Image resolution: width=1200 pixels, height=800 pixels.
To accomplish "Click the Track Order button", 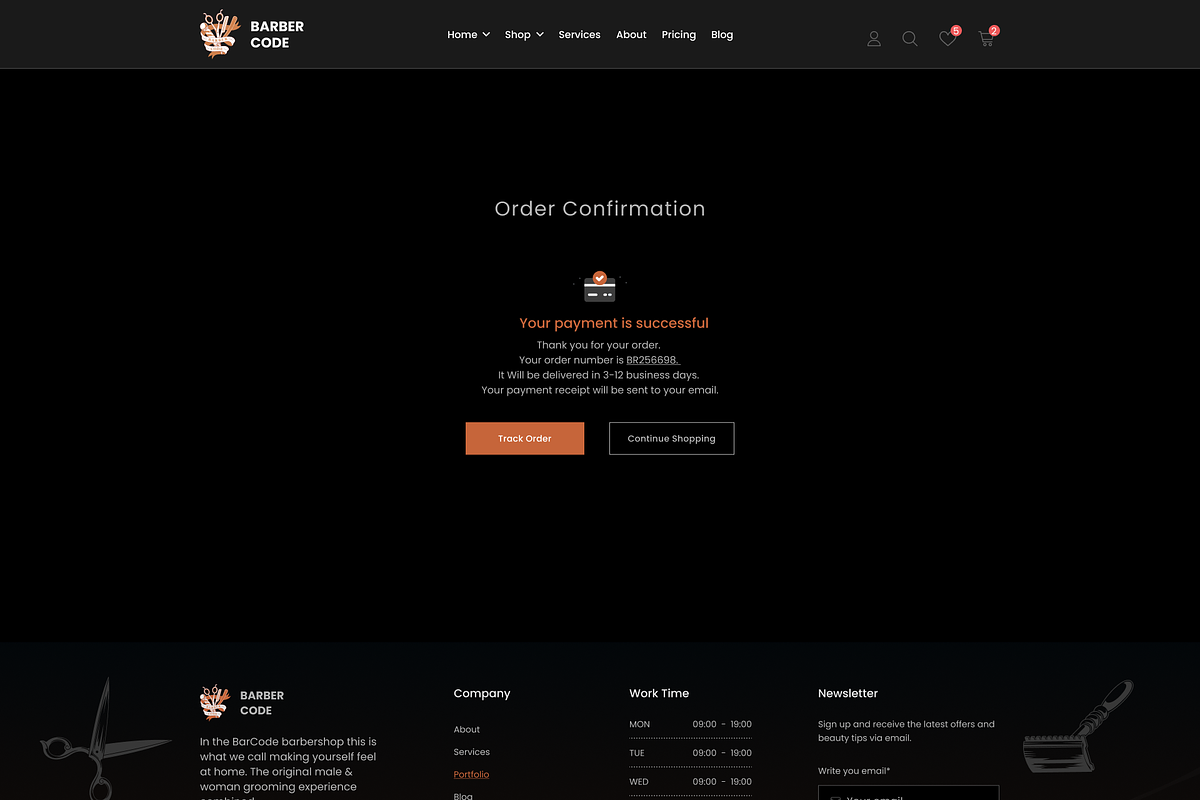I will [x=525, y=438].
